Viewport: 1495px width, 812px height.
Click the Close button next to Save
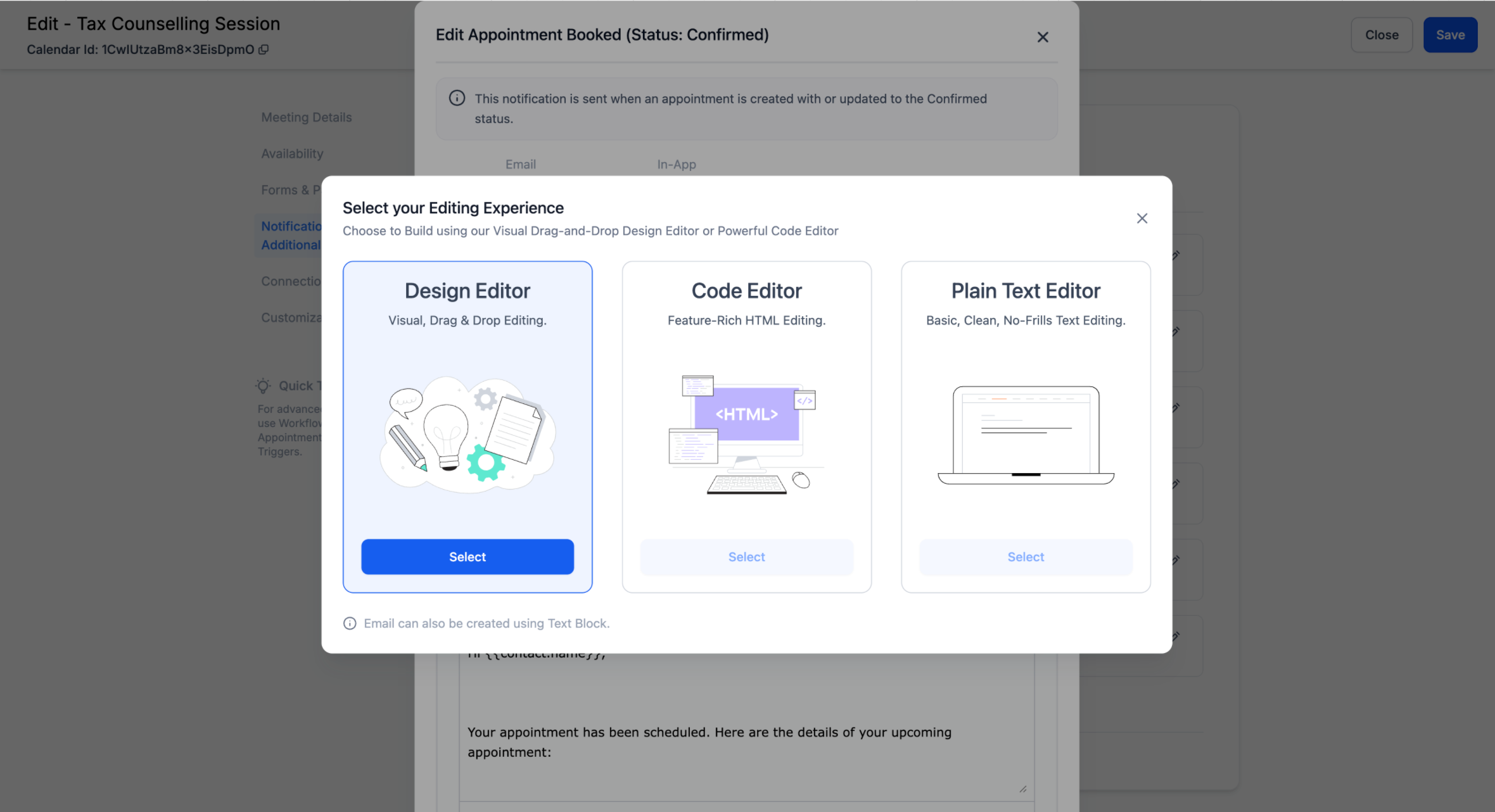coord(1381,35)
